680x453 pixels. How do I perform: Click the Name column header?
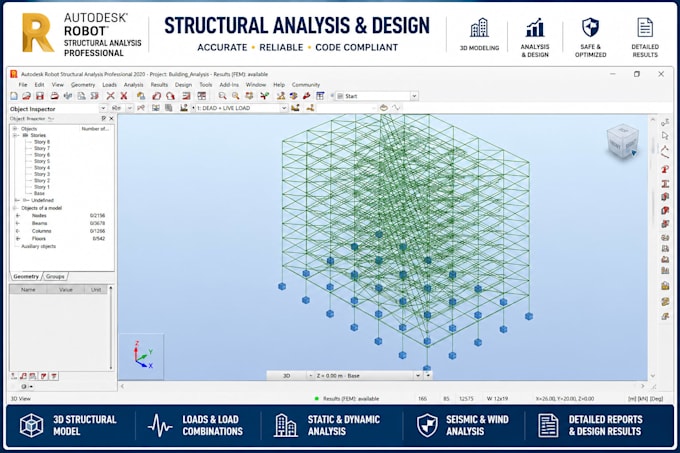click(28, 290)
